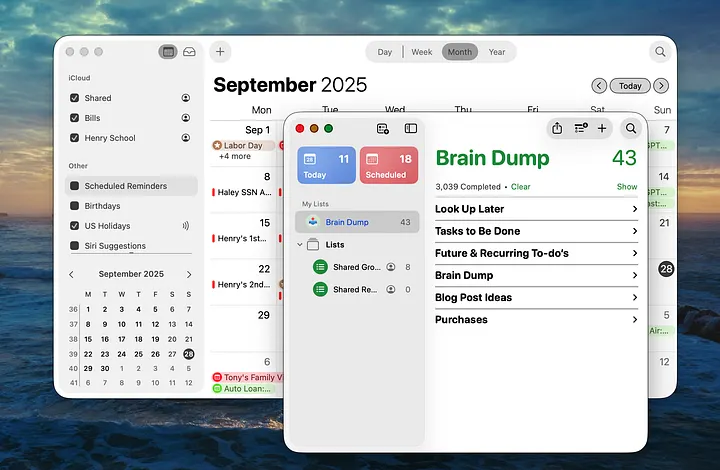Toggle the Reminders sidebar icon
The height and width of the screenshot is (470, 720).
(x=410, y=128)
